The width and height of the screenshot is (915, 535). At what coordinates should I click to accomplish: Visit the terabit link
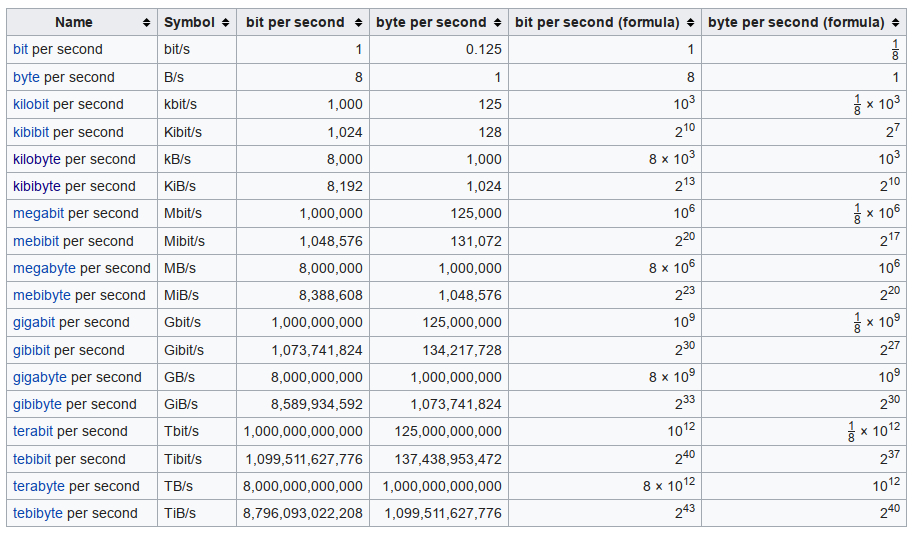tap(33, 431)
